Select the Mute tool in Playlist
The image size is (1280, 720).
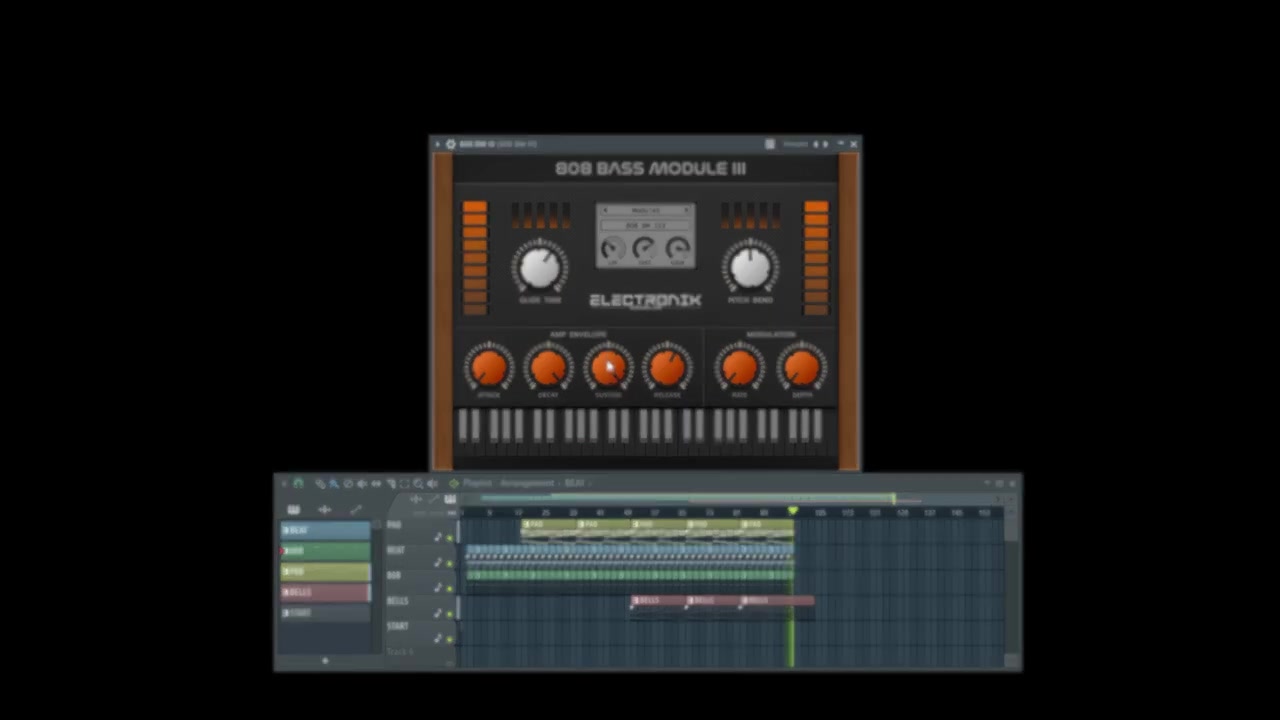pyautogui.click(x=362, y=484)
